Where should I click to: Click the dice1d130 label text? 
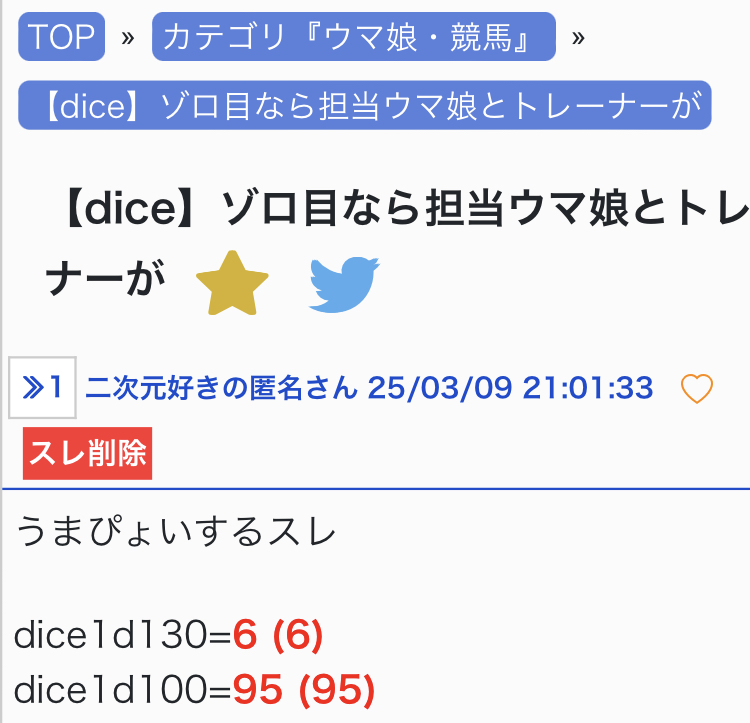[122, 633]
